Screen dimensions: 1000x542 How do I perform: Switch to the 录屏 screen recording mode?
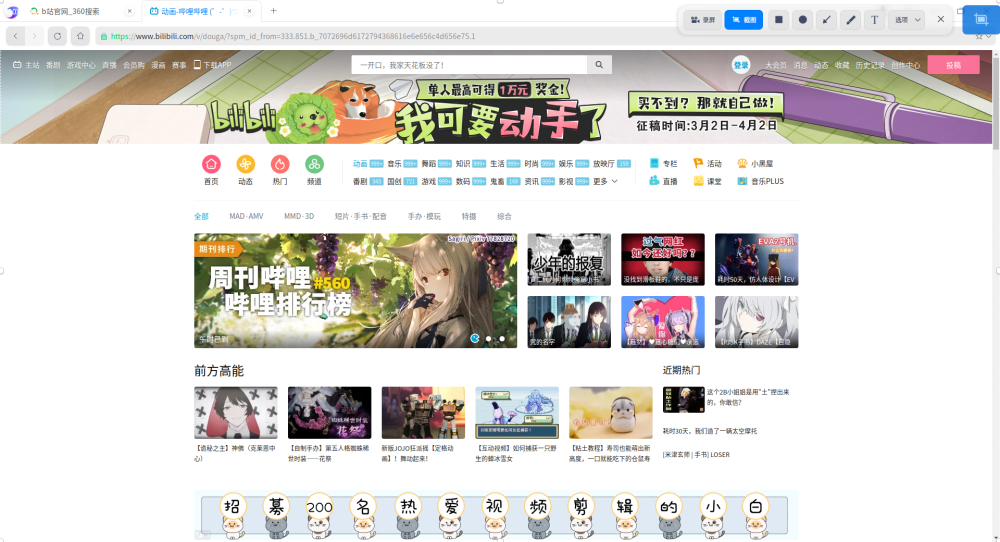point(703,19)
